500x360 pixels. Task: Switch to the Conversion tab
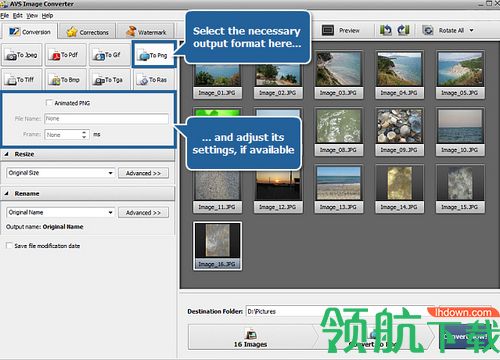[x=30, y=32]
